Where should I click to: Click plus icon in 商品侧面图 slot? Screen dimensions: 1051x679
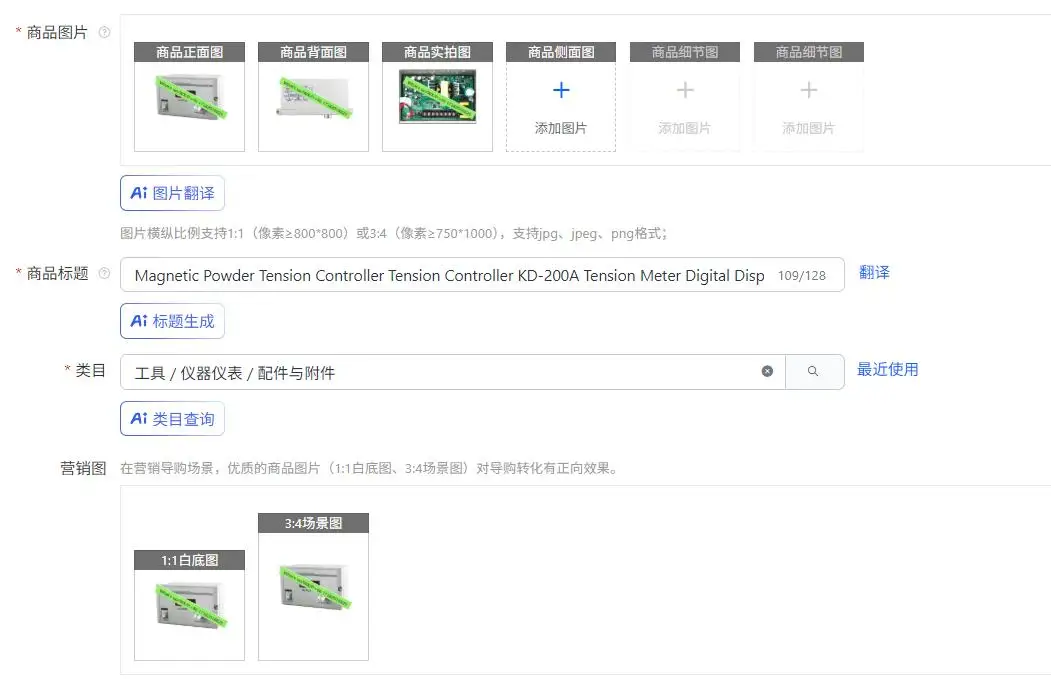[x=561, y=90]
